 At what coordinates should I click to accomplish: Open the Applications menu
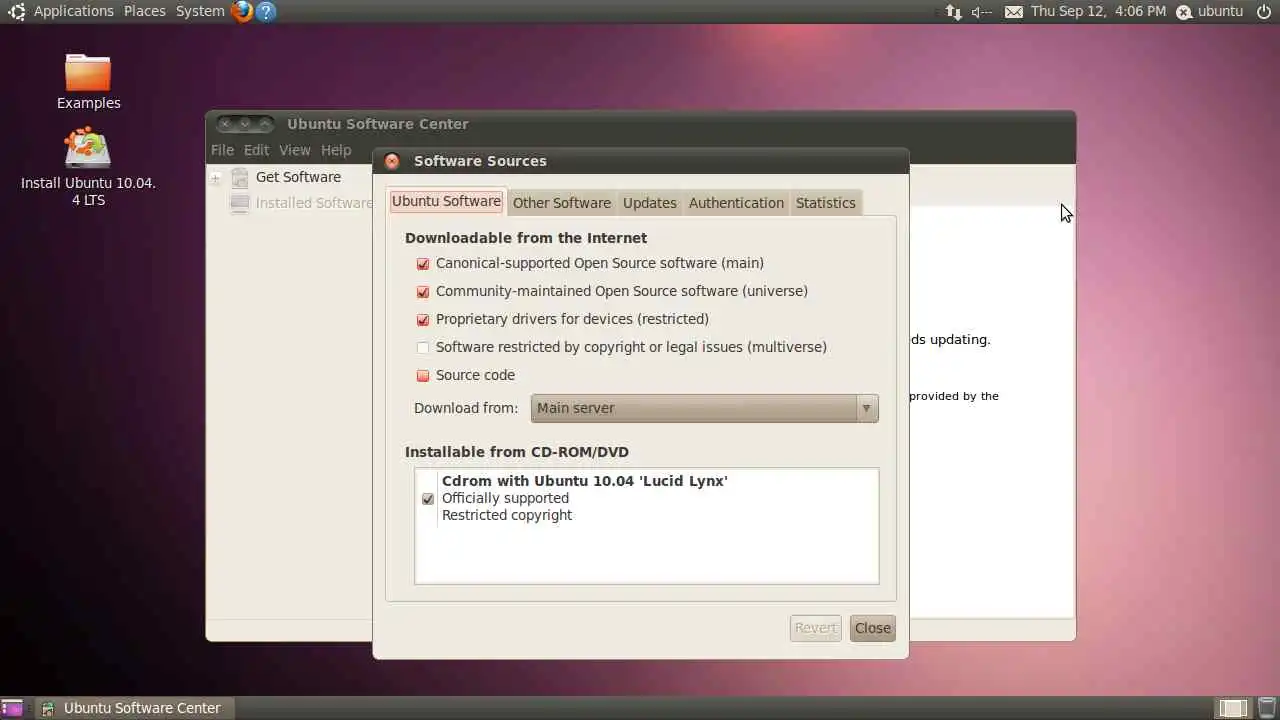(x=74, y=11)
